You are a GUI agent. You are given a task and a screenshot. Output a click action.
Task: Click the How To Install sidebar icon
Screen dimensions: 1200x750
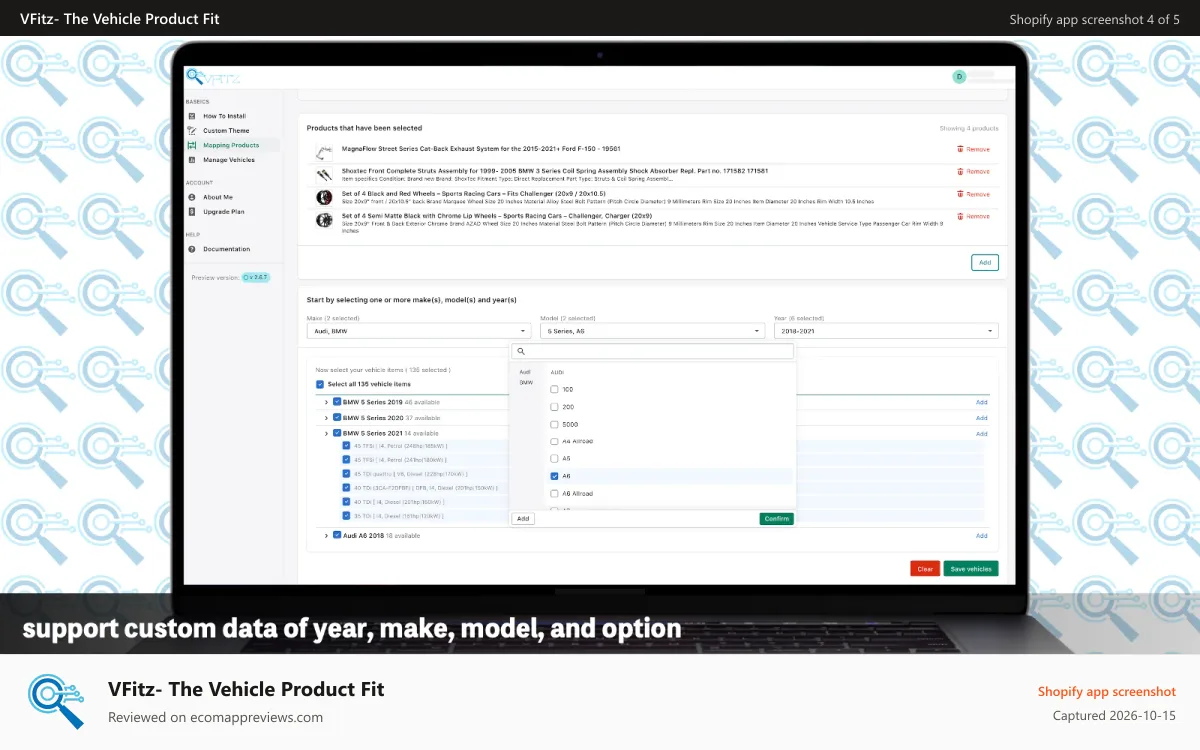192,116
